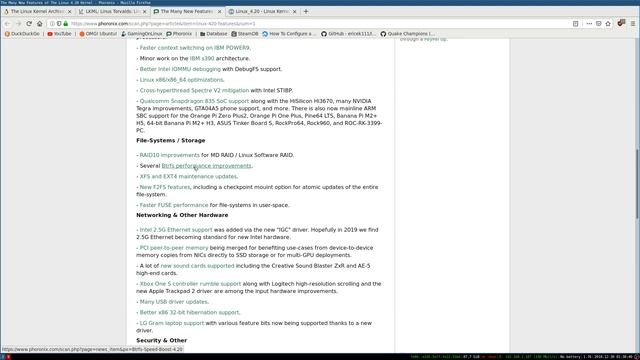Open the IBM s390 link

coord(202,58)
